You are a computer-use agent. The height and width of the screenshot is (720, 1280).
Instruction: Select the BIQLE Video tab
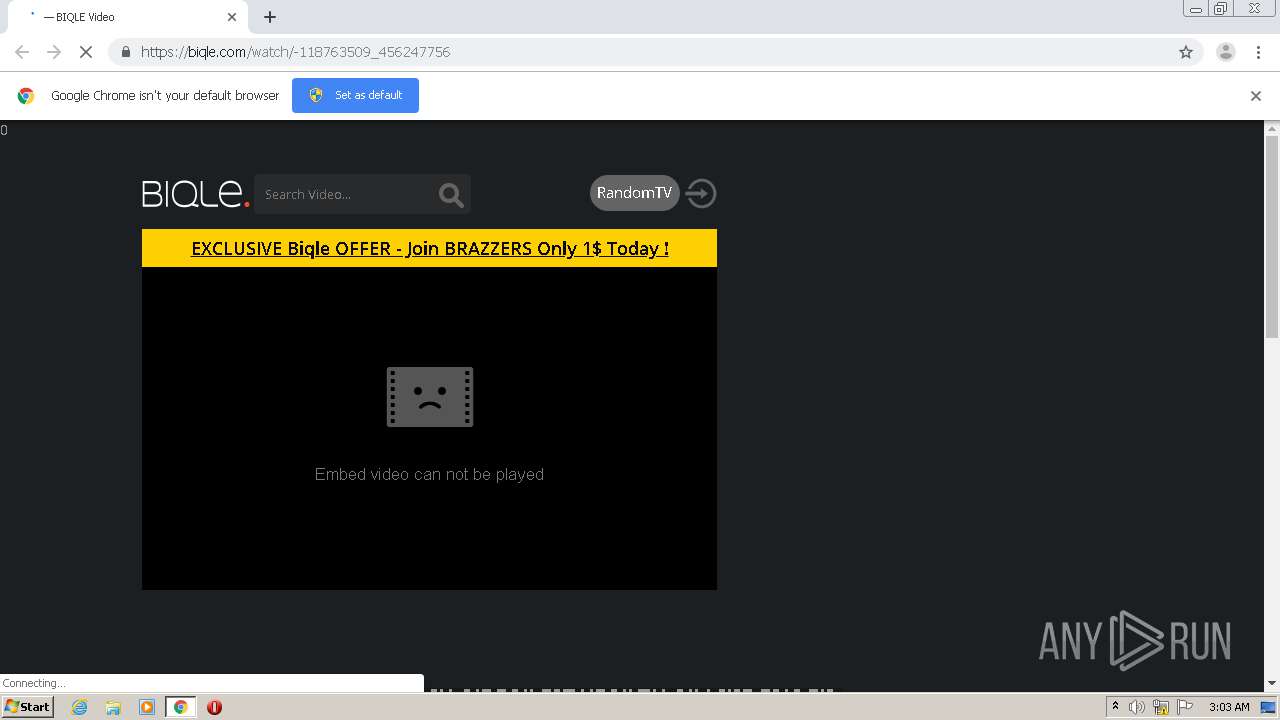click(x=130, y=17)
